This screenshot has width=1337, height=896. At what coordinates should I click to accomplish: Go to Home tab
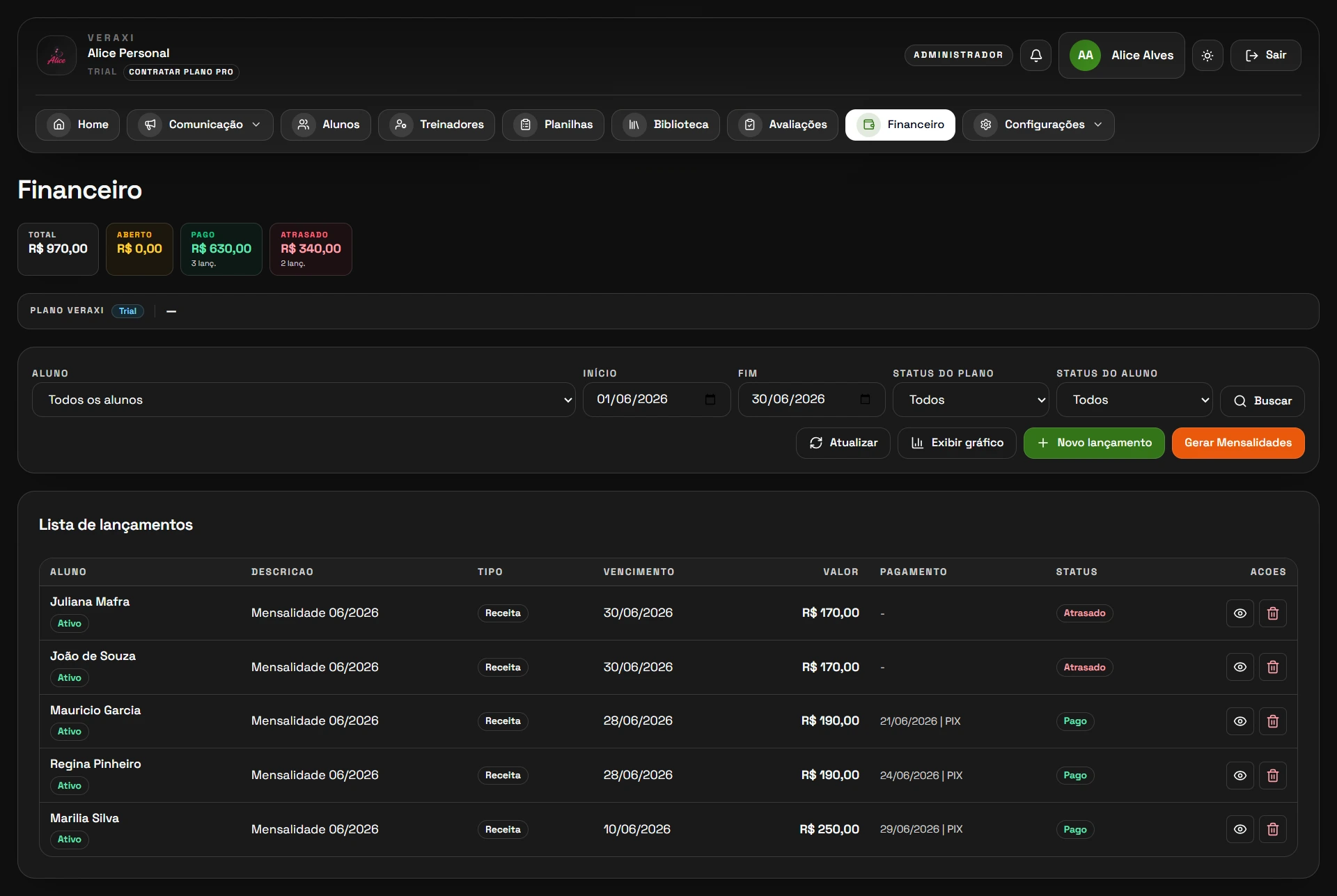pyautogui.click(x=77, y=125)
